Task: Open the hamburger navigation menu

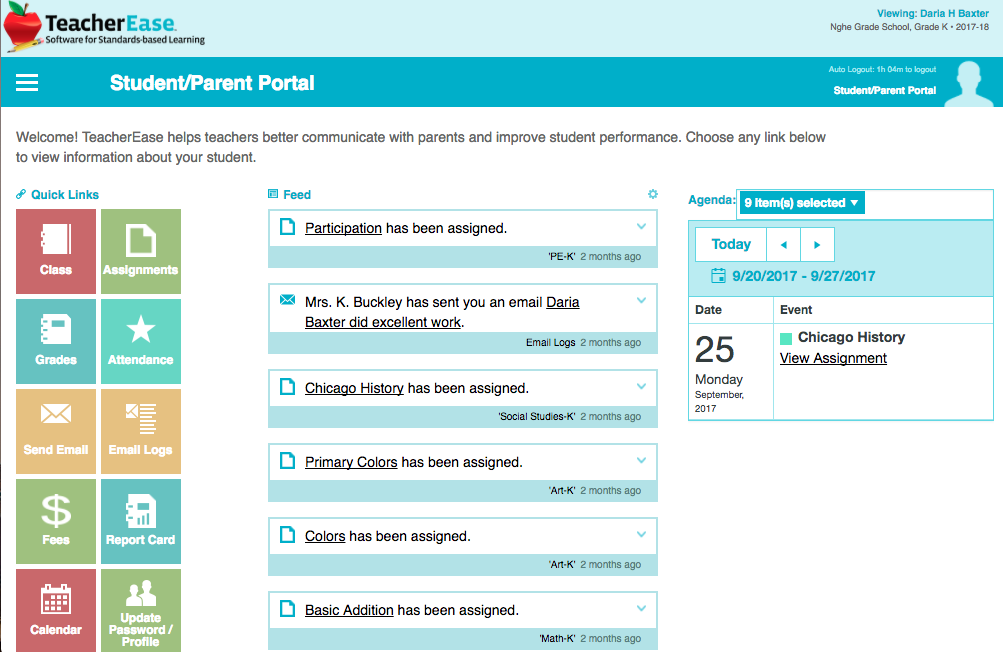Action: (x=27, y=83)
